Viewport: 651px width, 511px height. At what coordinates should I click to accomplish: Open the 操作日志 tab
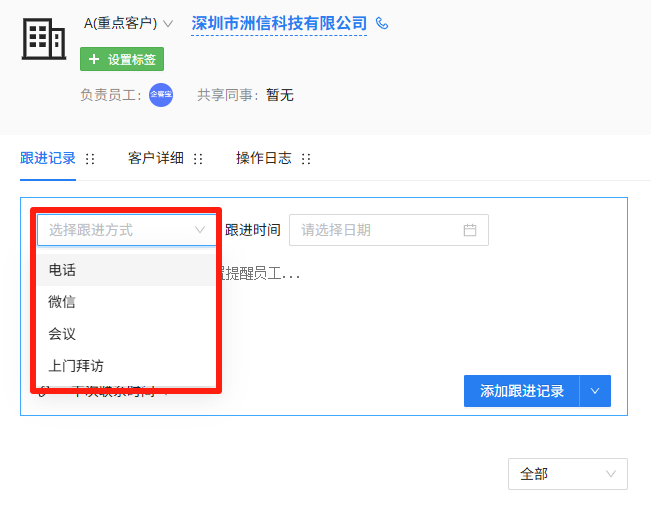click(264, 158)
